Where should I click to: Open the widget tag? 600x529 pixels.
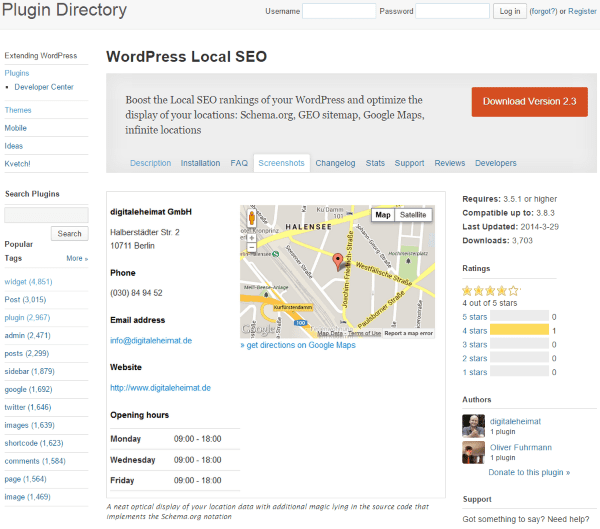pos(28,281)
